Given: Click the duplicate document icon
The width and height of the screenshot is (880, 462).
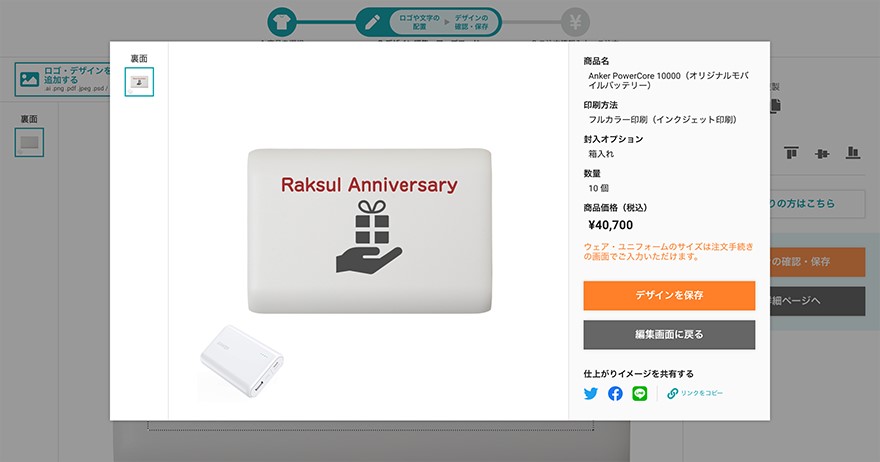Looking at the screenshot, I should coord(776,106).
